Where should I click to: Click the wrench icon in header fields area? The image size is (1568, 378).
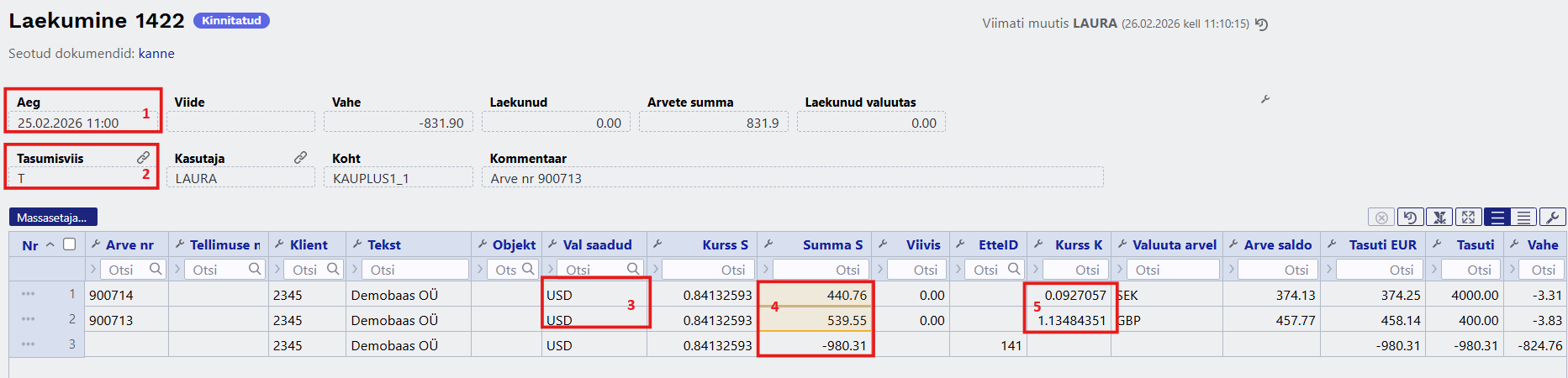pyautogui.click(x=1264, y=99)
